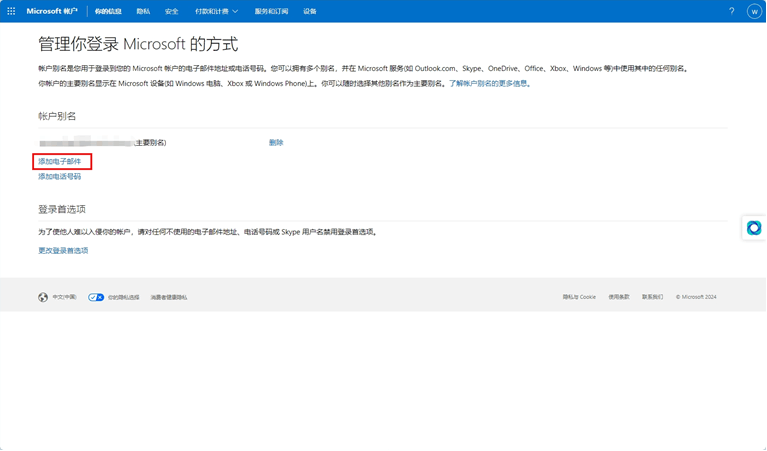The height and width of the screenshot is (451, 767).
Task: Click the 管理你登录 Microsoft 的方式 heading
Action: point(138,44)
